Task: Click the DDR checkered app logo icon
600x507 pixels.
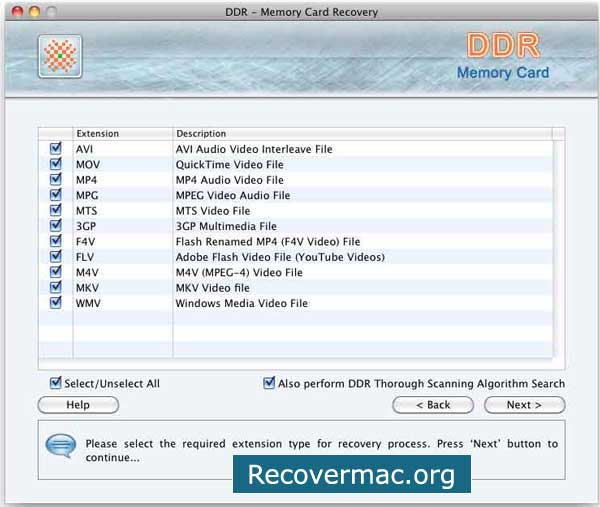Action: [60, 56]
